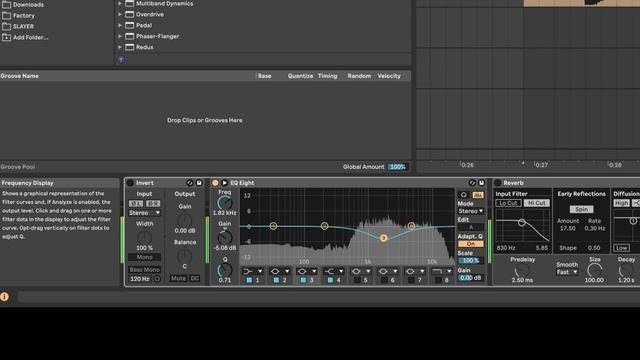640x360 pixels.
Task: Click the EQ Eight filter Gain knob
Action: point(224,237)
